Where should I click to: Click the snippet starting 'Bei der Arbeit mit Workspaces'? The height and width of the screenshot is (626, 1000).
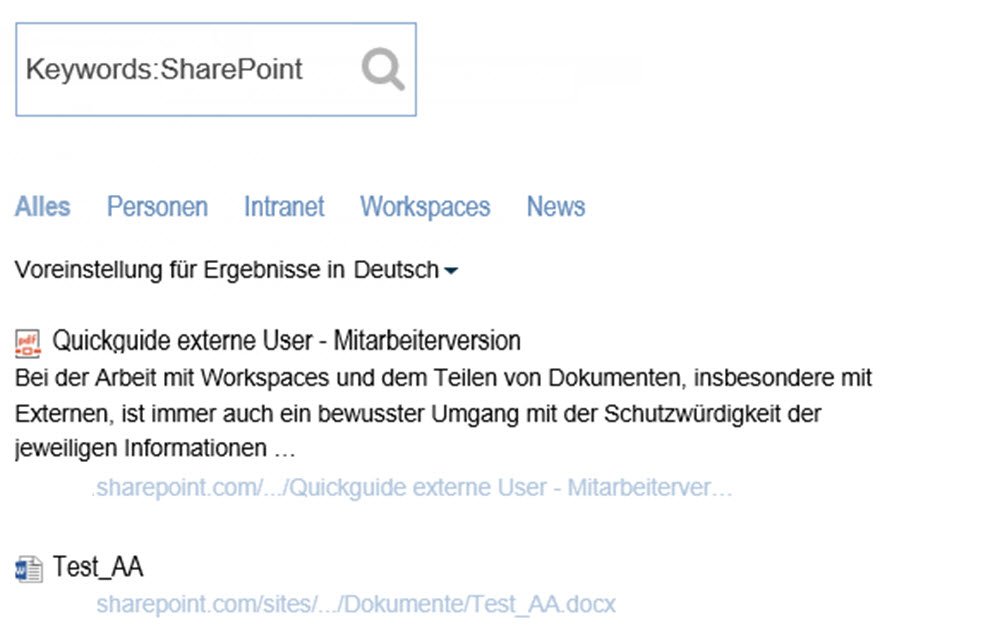click(x=443, y=413)
